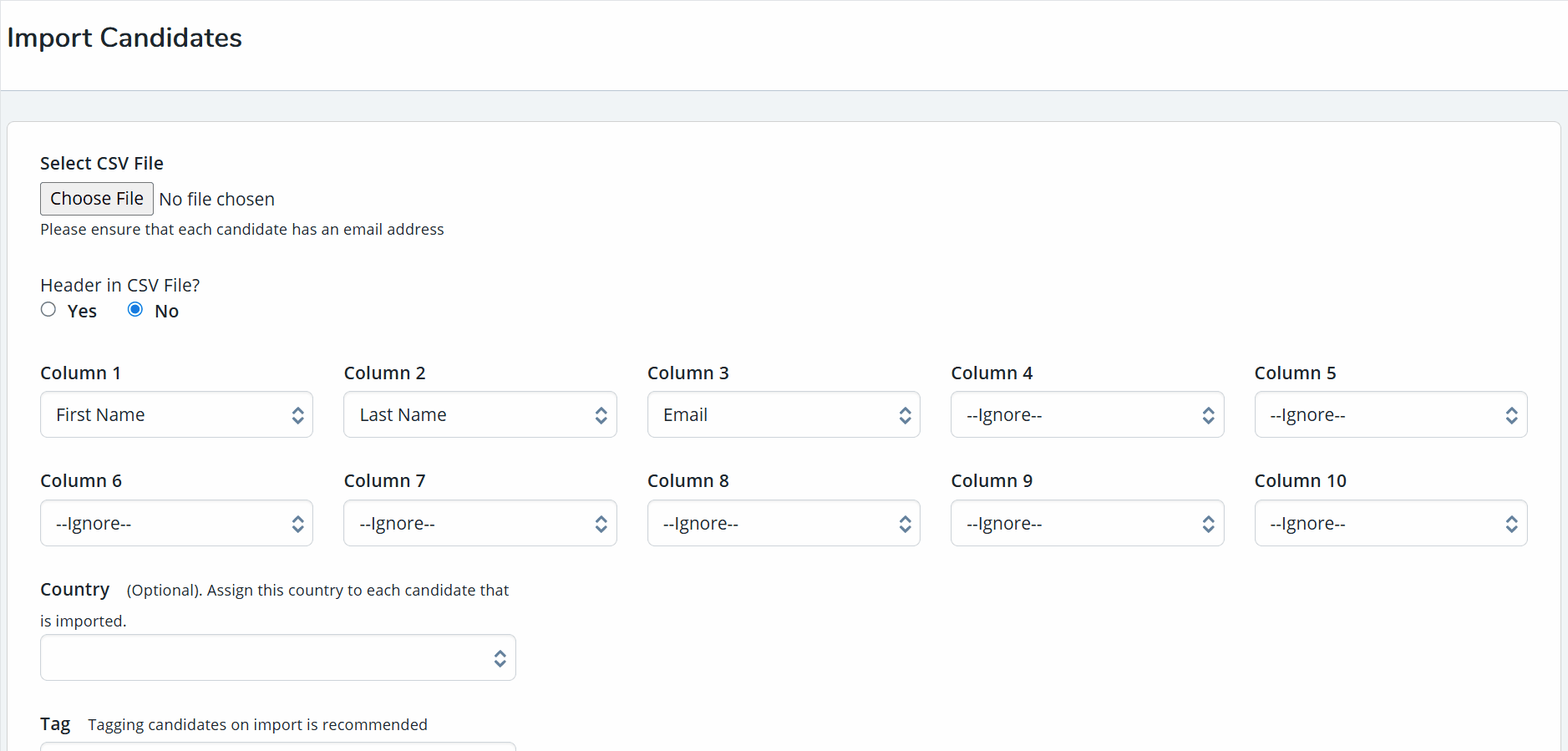Screen dimensions: 1568x751
Task: Open the Column 2 Last Name dropdown
Action: (x=480, y=415)
